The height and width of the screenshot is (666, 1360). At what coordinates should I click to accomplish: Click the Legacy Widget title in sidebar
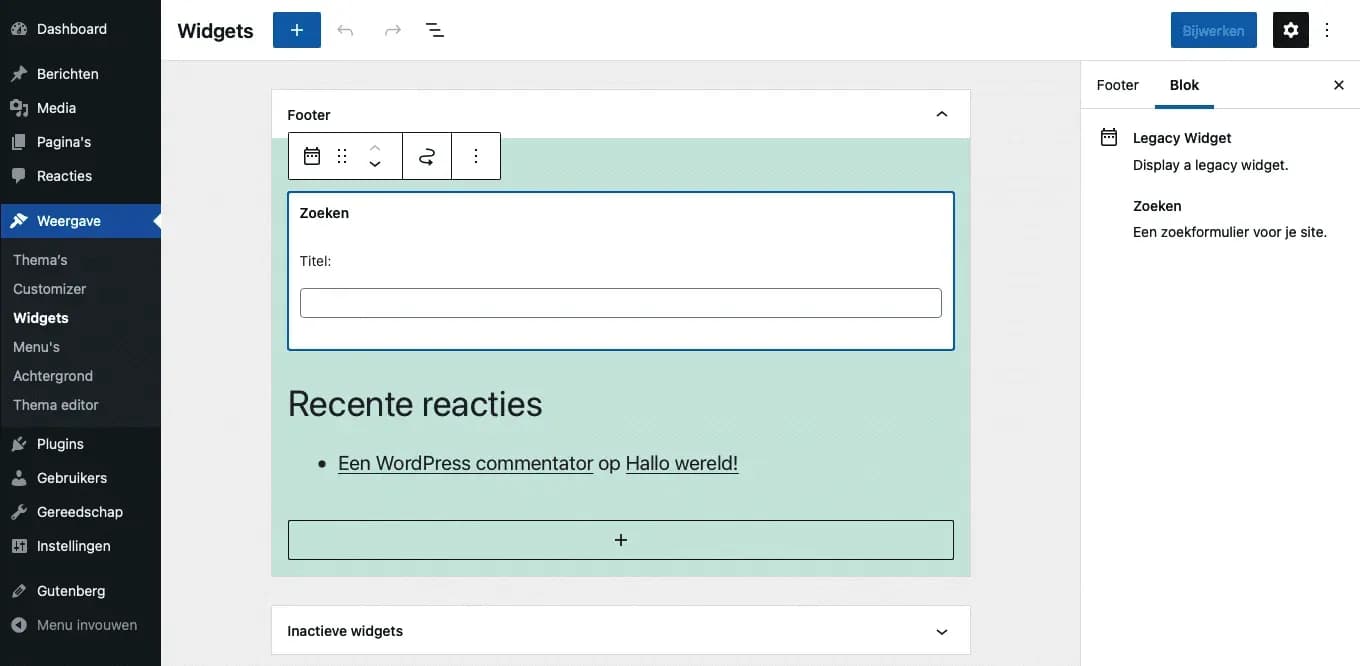click(1182, 138)
